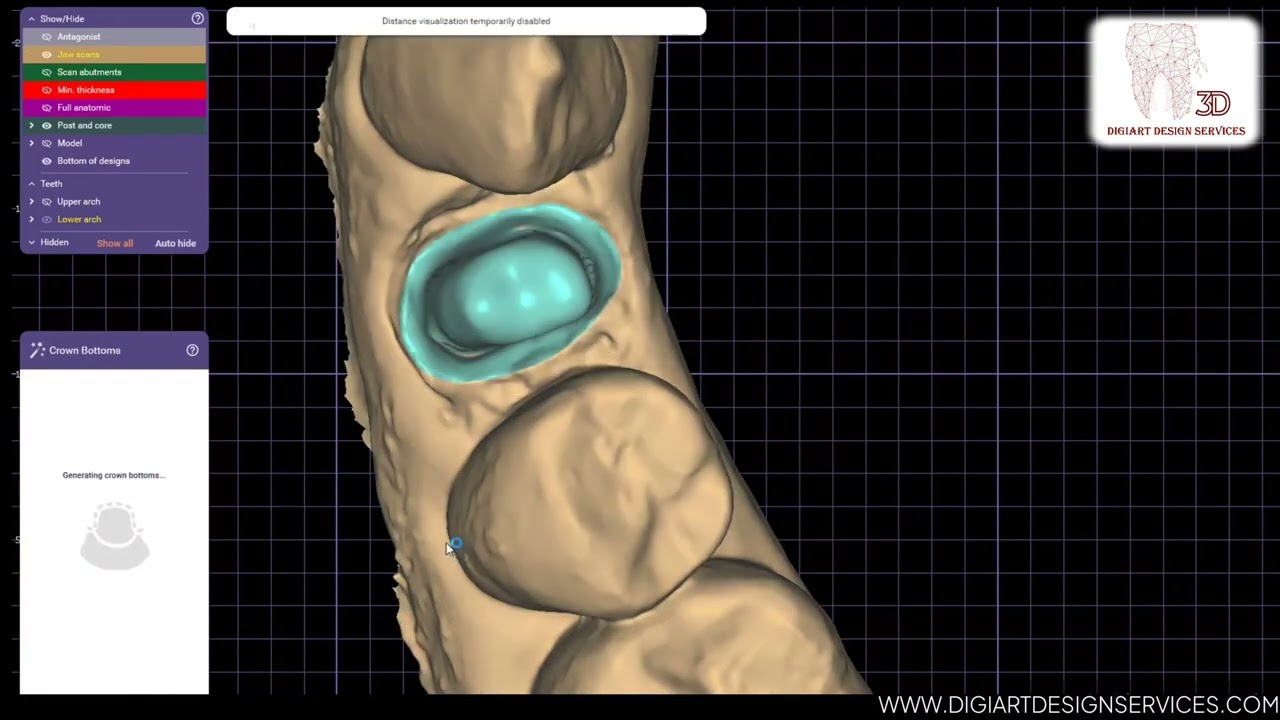This screenshot has height=720, width=1280.
Task: Click the Show/Hide panel title
Action: point(62,19)
